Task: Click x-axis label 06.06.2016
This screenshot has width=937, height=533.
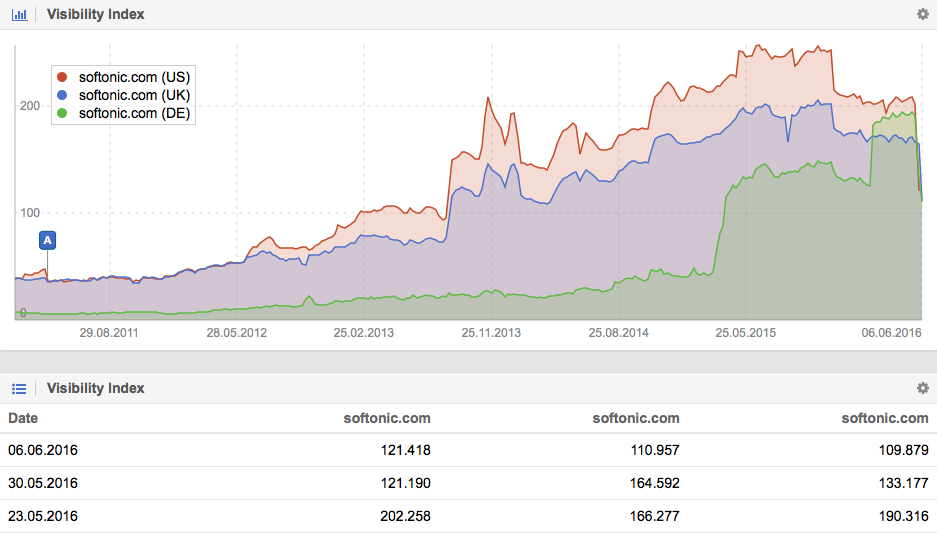Action: coord(892,333)
